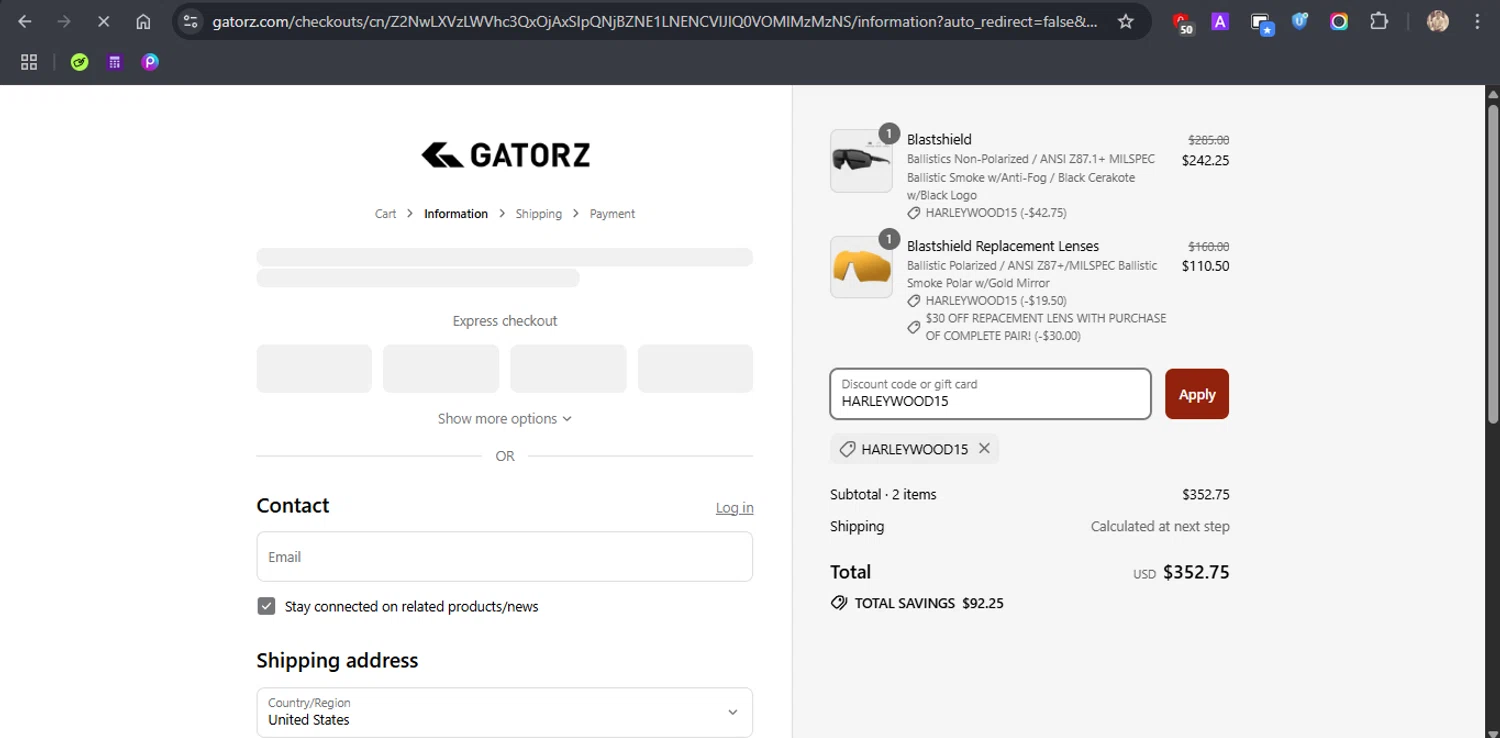Select the Information breadcrumb step
This screenshot has height=738, width=1500.
[456, 214]
